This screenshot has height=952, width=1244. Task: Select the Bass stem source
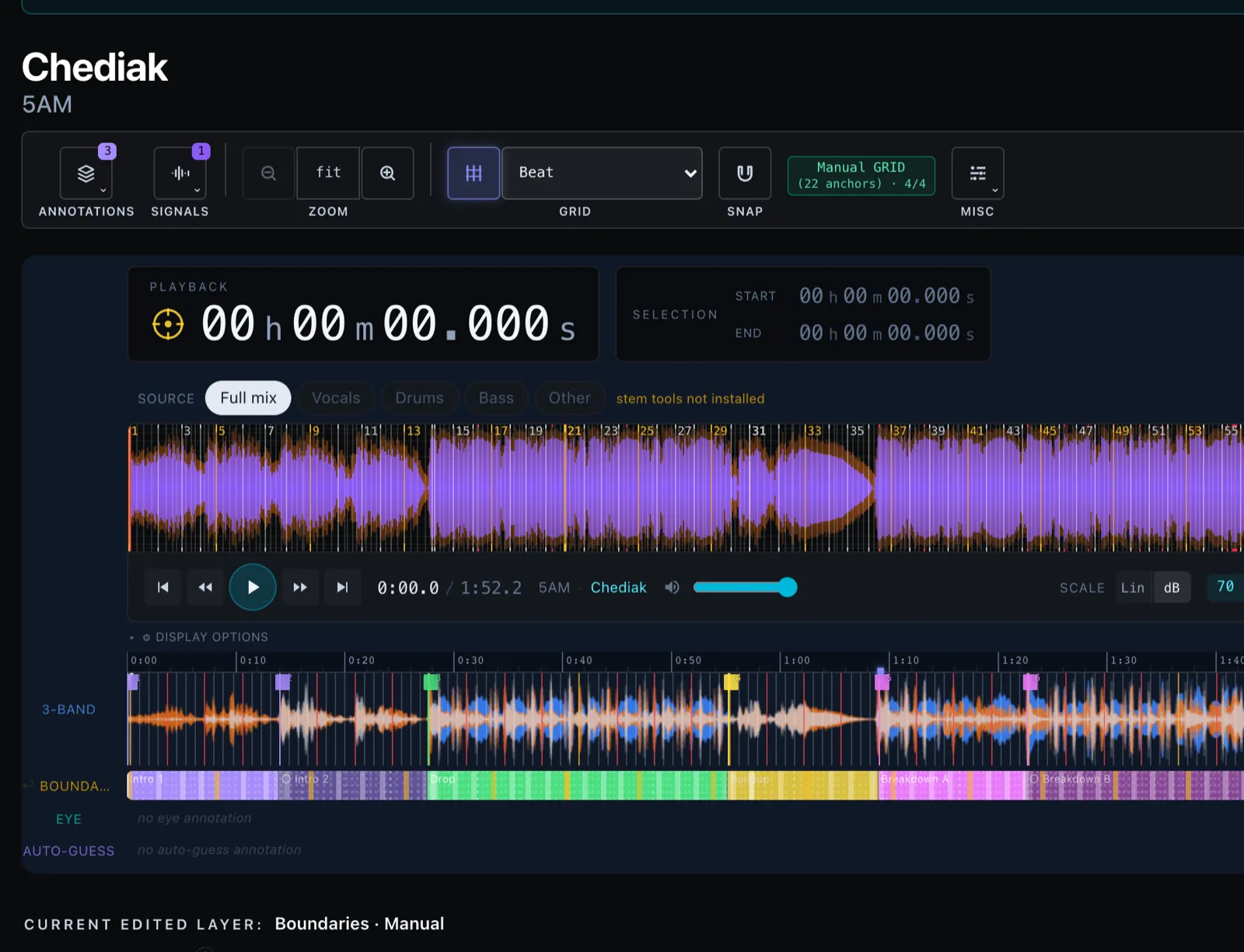point(496,398)
